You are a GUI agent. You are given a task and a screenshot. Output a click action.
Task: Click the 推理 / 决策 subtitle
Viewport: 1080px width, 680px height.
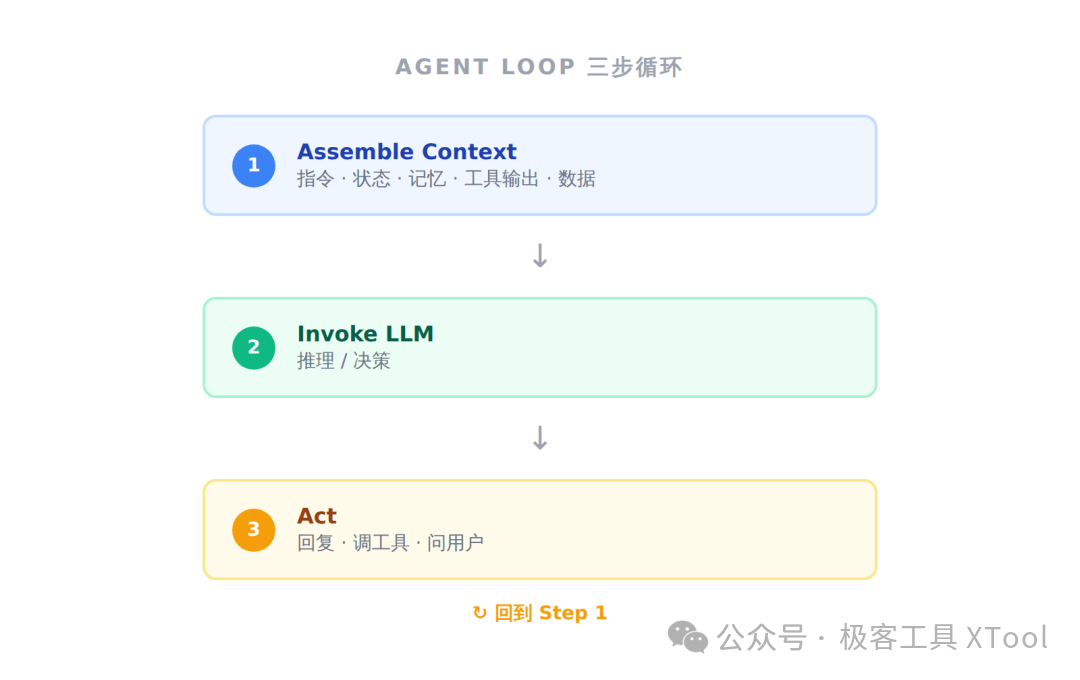point(344,361)
